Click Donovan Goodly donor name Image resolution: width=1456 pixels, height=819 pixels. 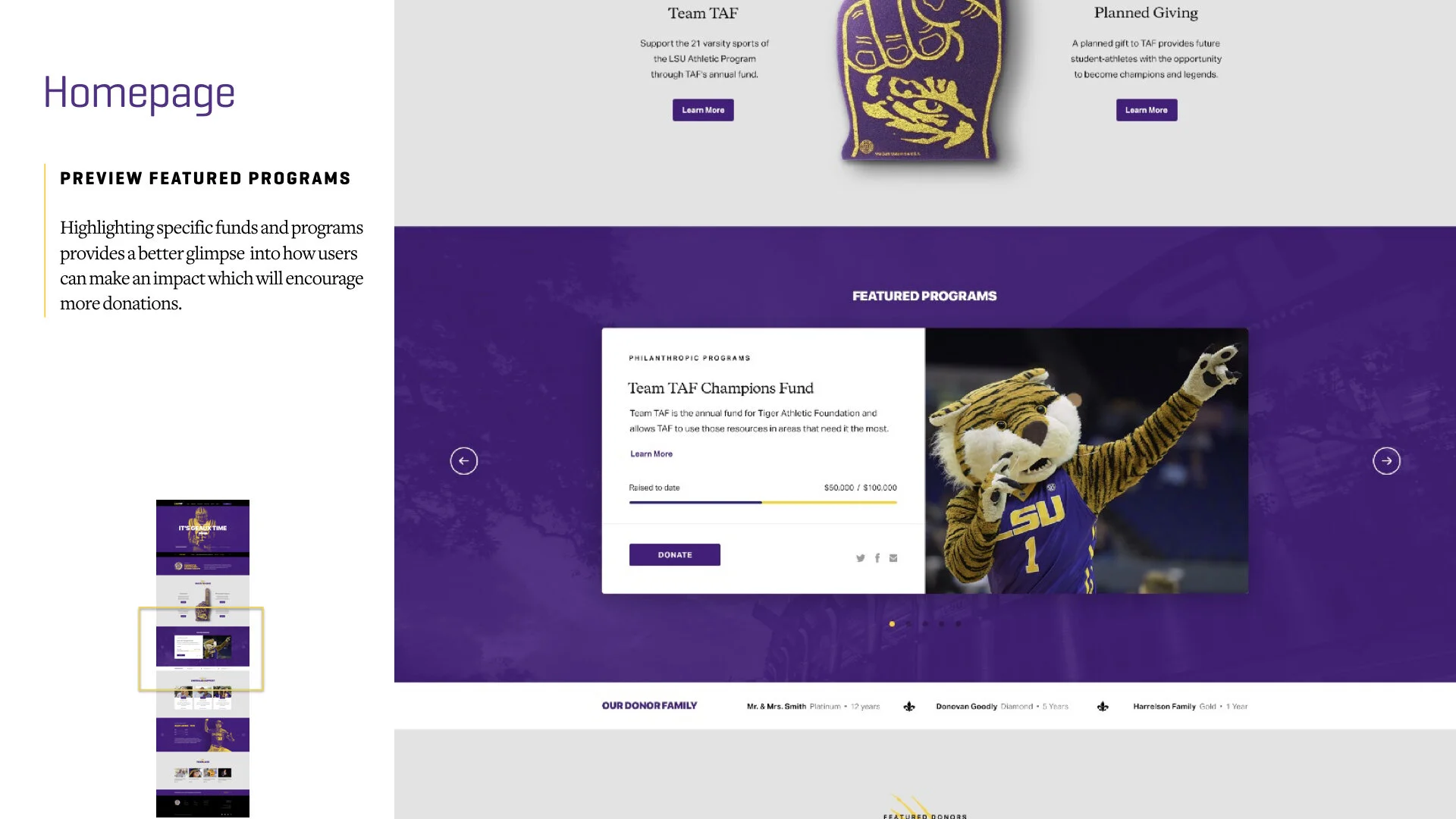966,707
